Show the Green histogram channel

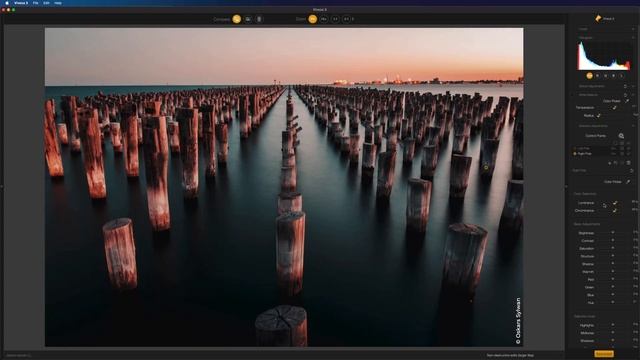pos(605,76)
